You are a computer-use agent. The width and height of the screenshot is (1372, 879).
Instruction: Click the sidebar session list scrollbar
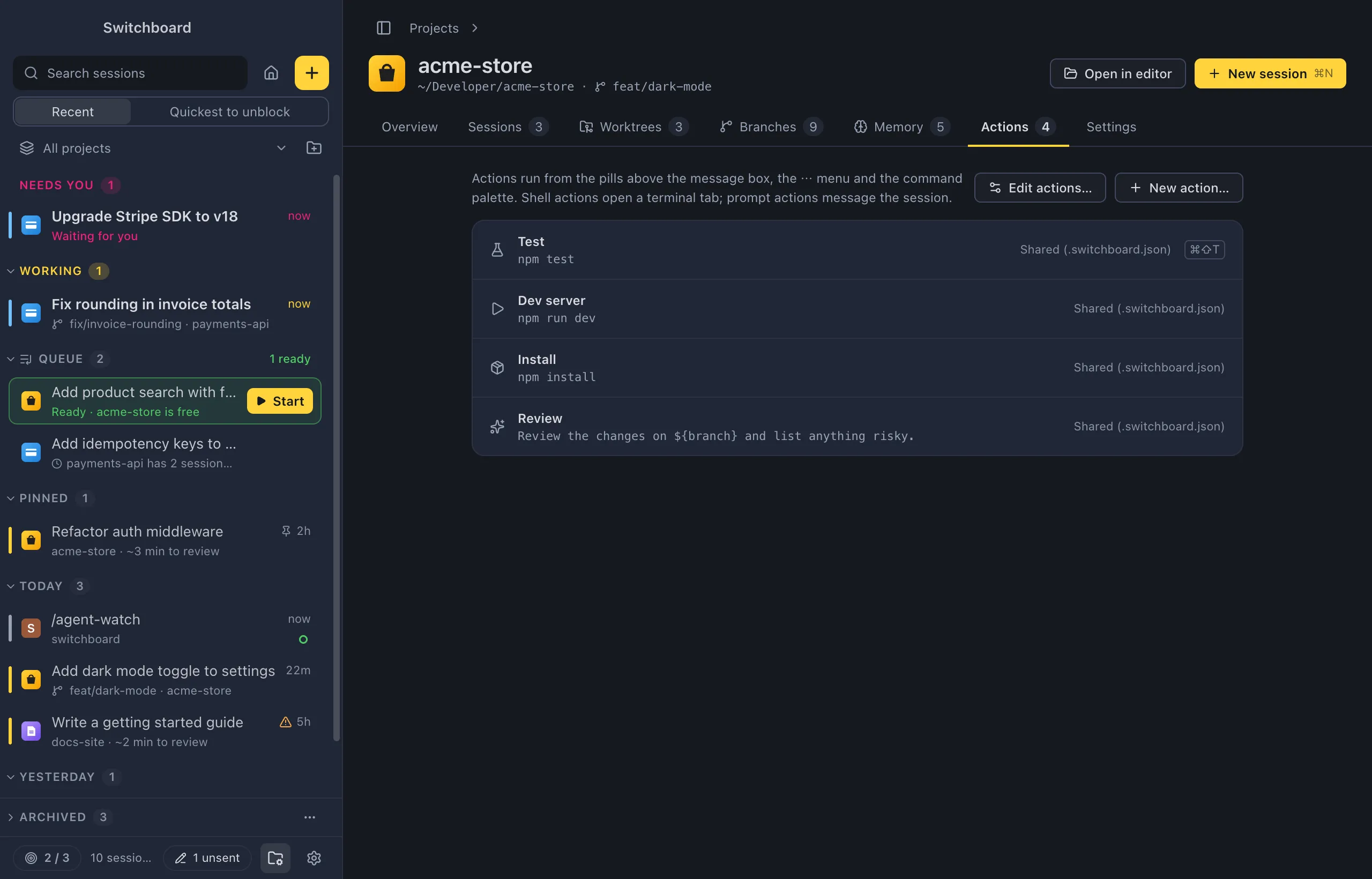pos(337,458)
